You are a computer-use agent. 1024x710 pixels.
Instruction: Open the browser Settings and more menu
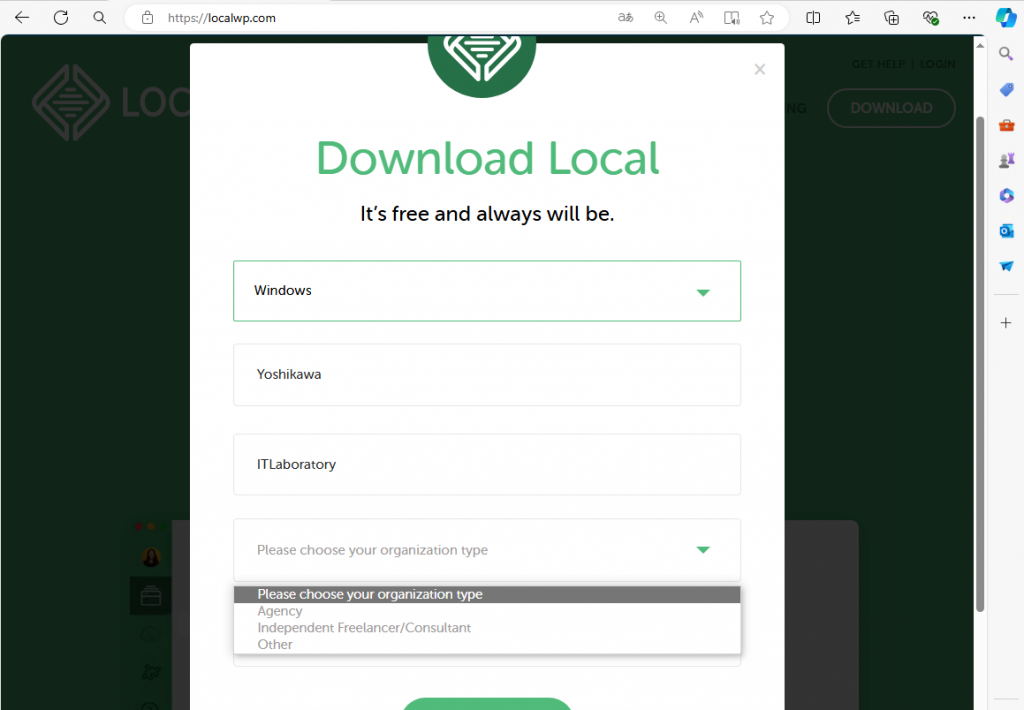[x=968, y=18]
